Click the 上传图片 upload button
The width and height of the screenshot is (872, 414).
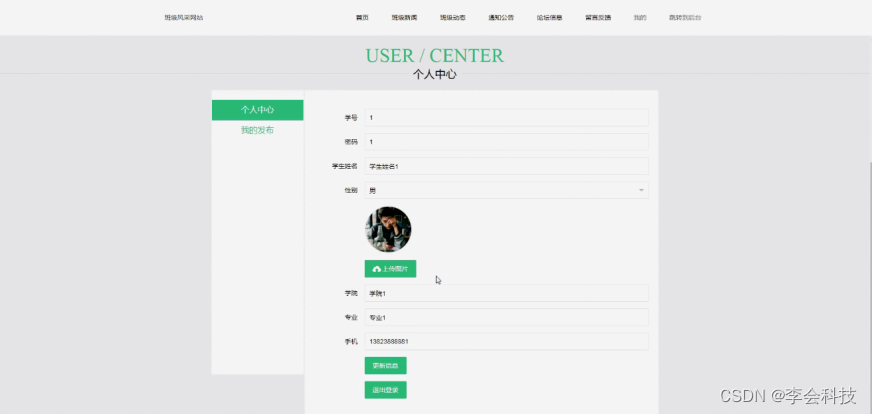pyautogui.click(x=390, y=269)
